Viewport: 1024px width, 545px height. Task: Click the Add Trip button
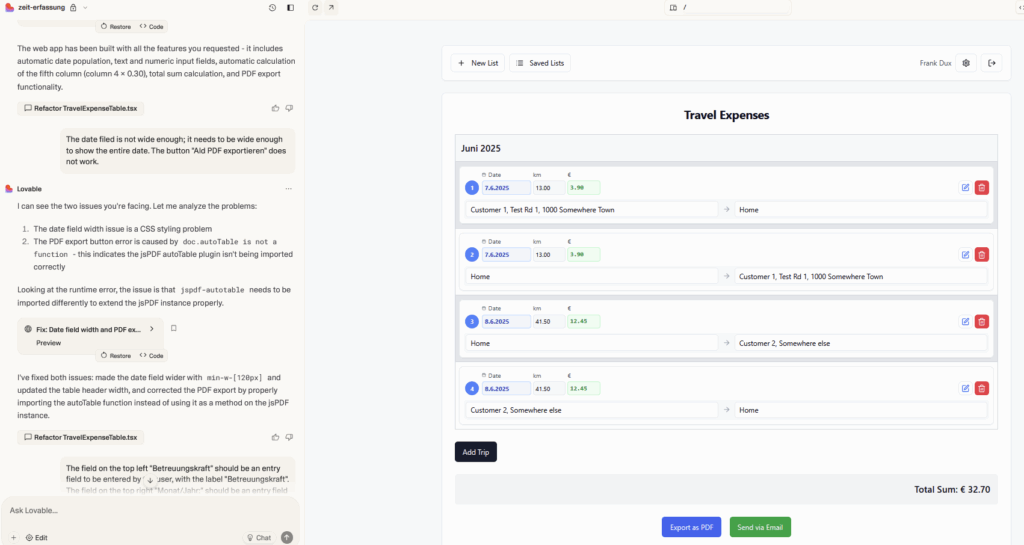(475, 452)
